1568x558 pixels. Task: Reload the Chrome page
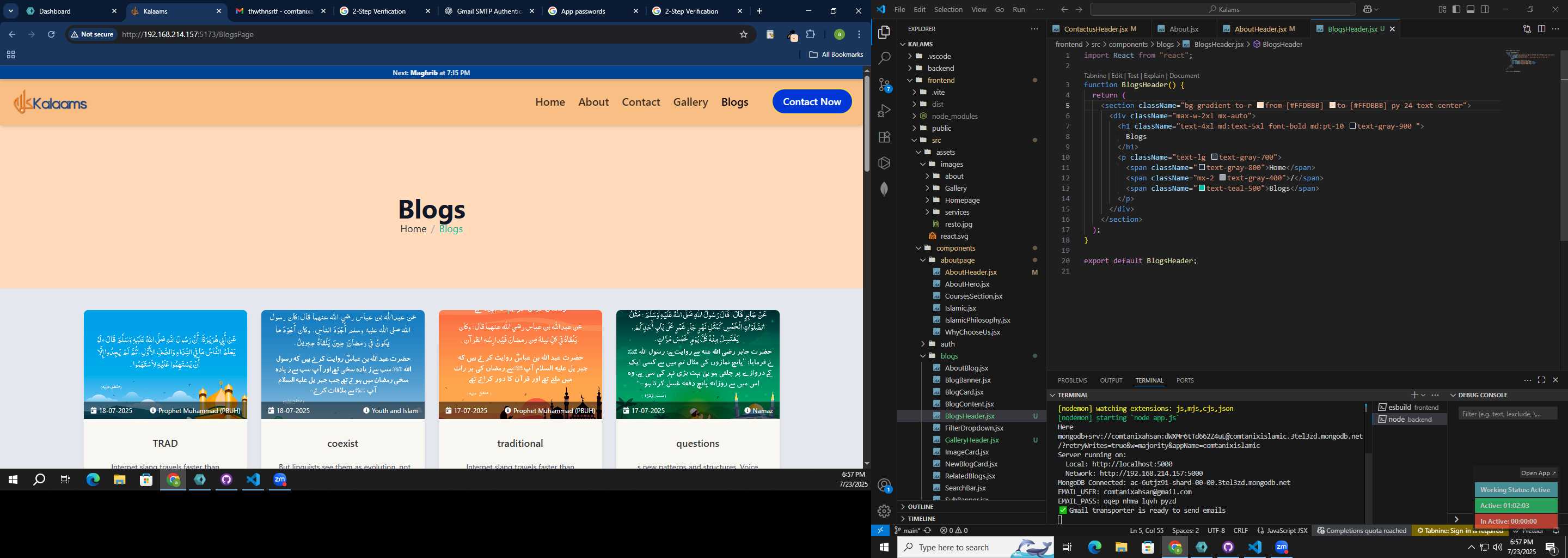(51, 34)
